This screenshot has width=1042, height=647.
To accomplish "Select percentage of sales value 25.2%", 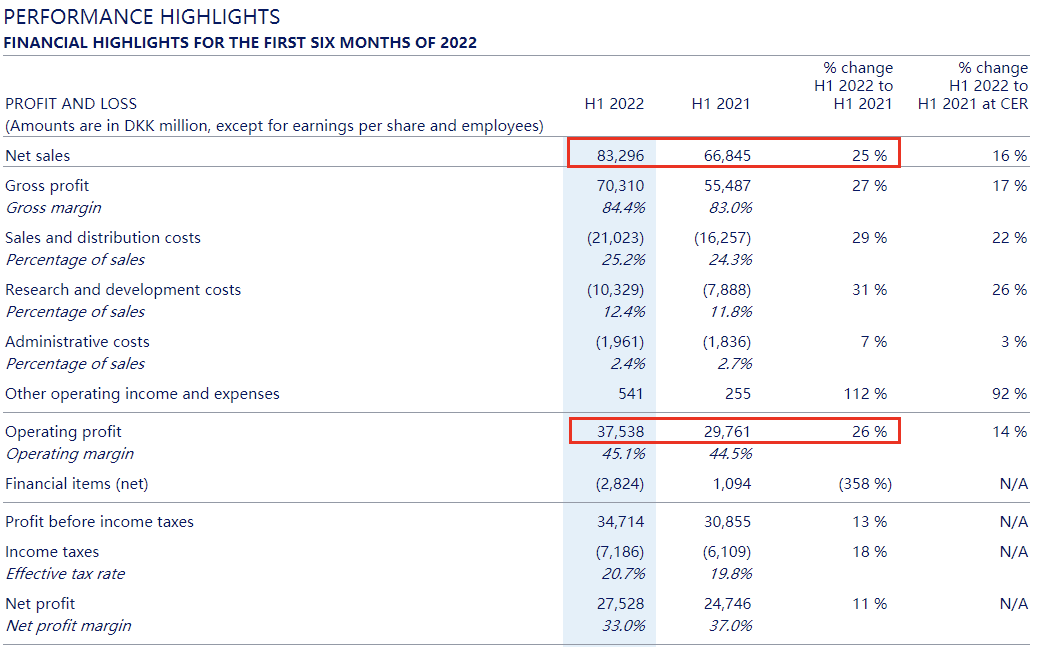I will 623,260.
